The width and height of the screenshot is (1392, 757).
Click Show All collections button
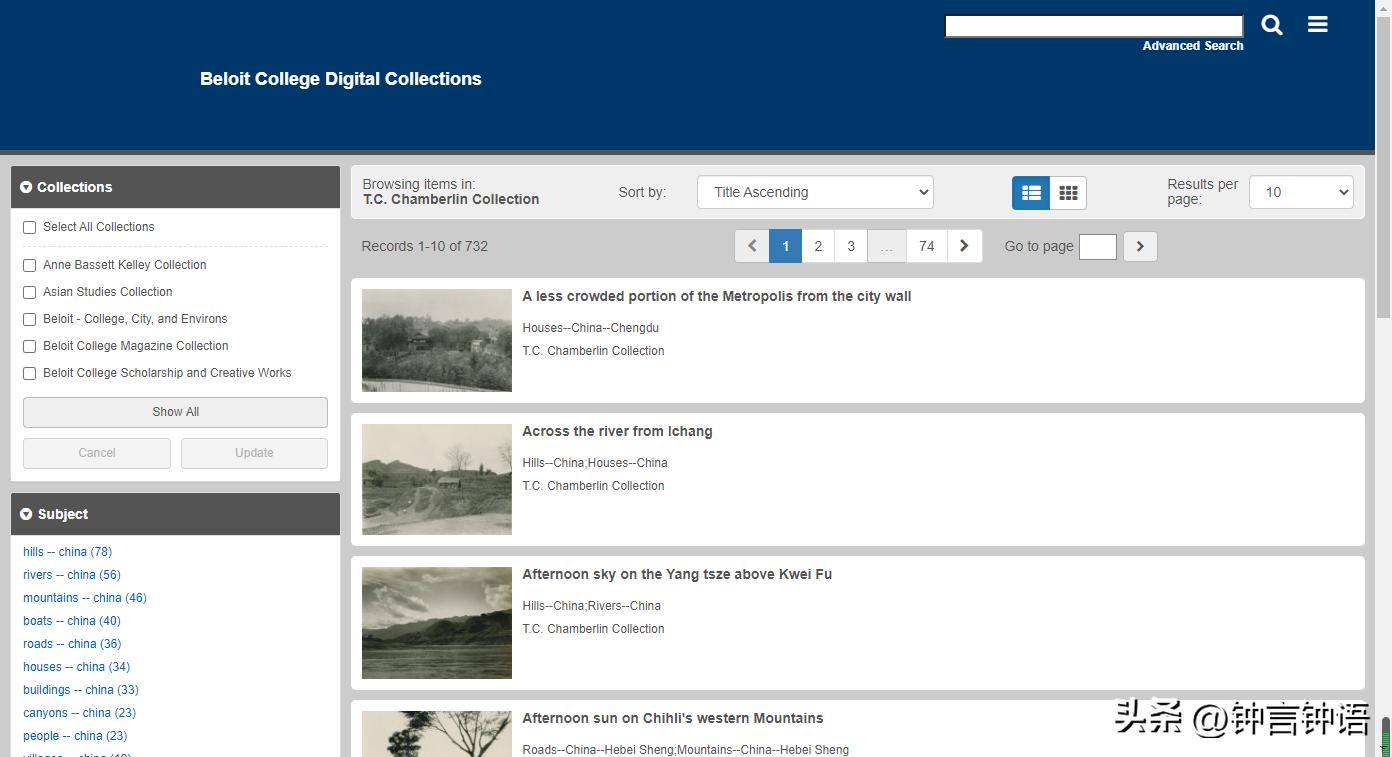(175, 412)
